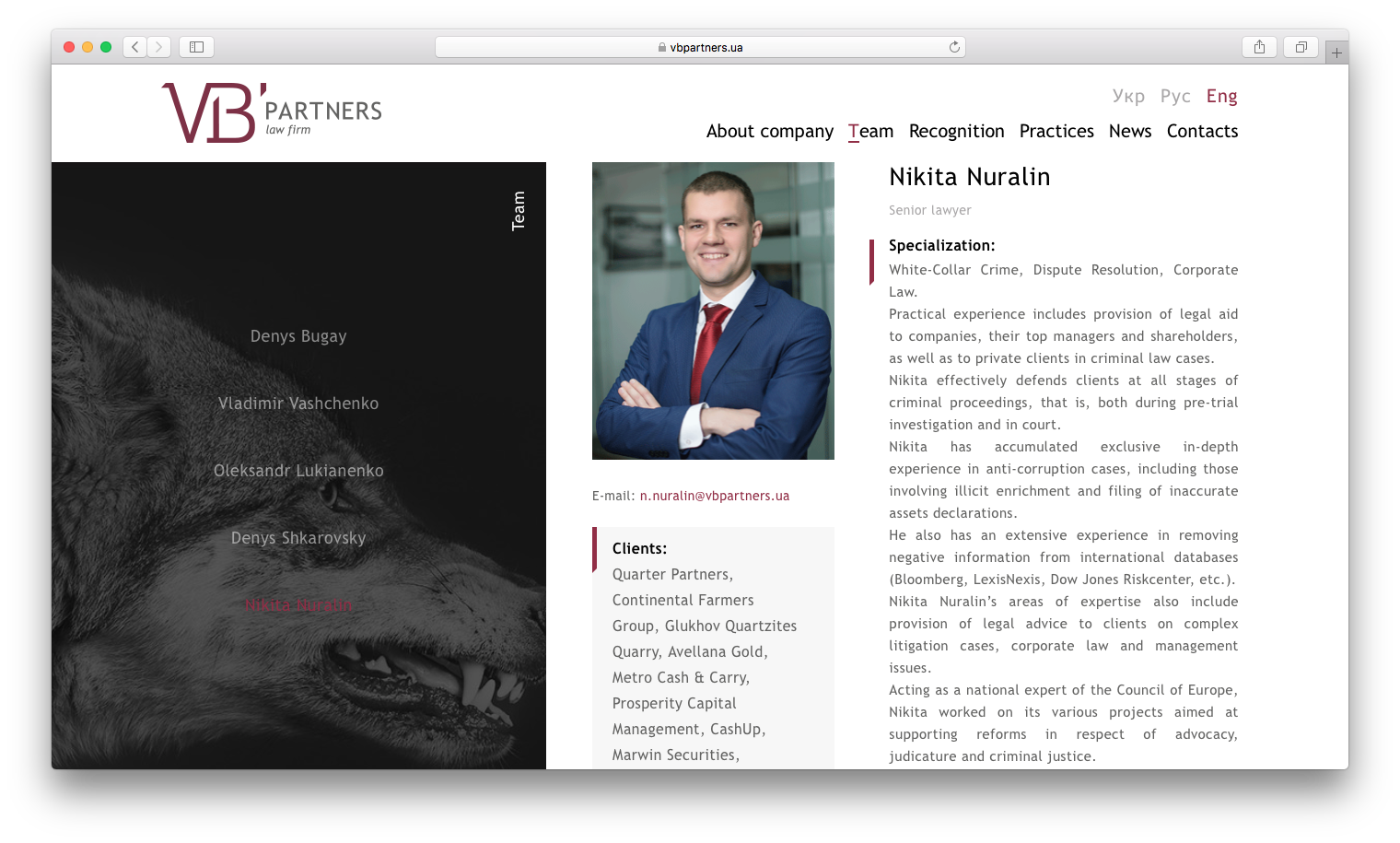Screen dimensions: 1400x843
Task: Open the About company menu
Action: [769, 131]
